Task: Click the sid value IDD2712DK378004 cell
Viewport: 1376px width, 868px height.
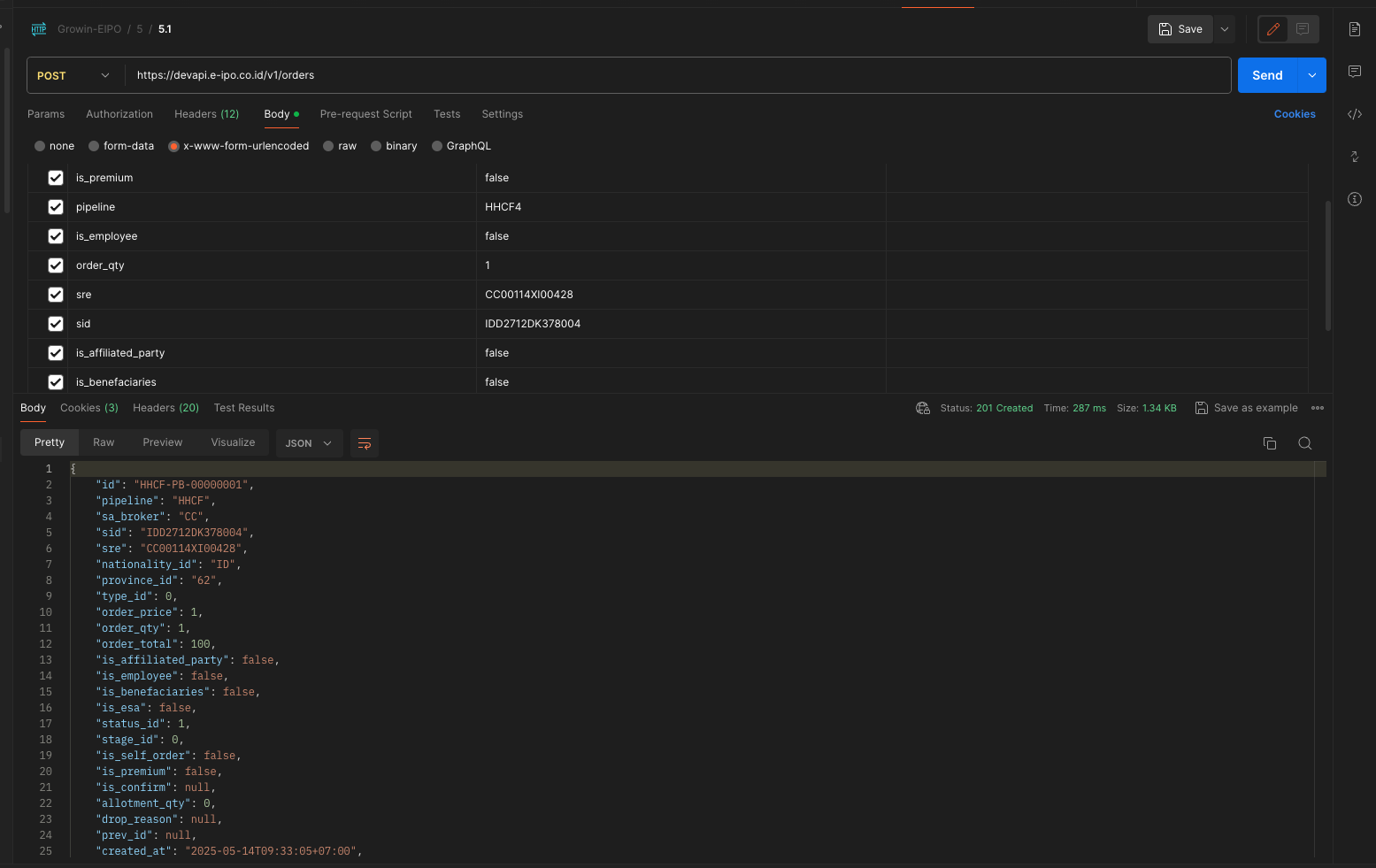Action: (681, 324)
